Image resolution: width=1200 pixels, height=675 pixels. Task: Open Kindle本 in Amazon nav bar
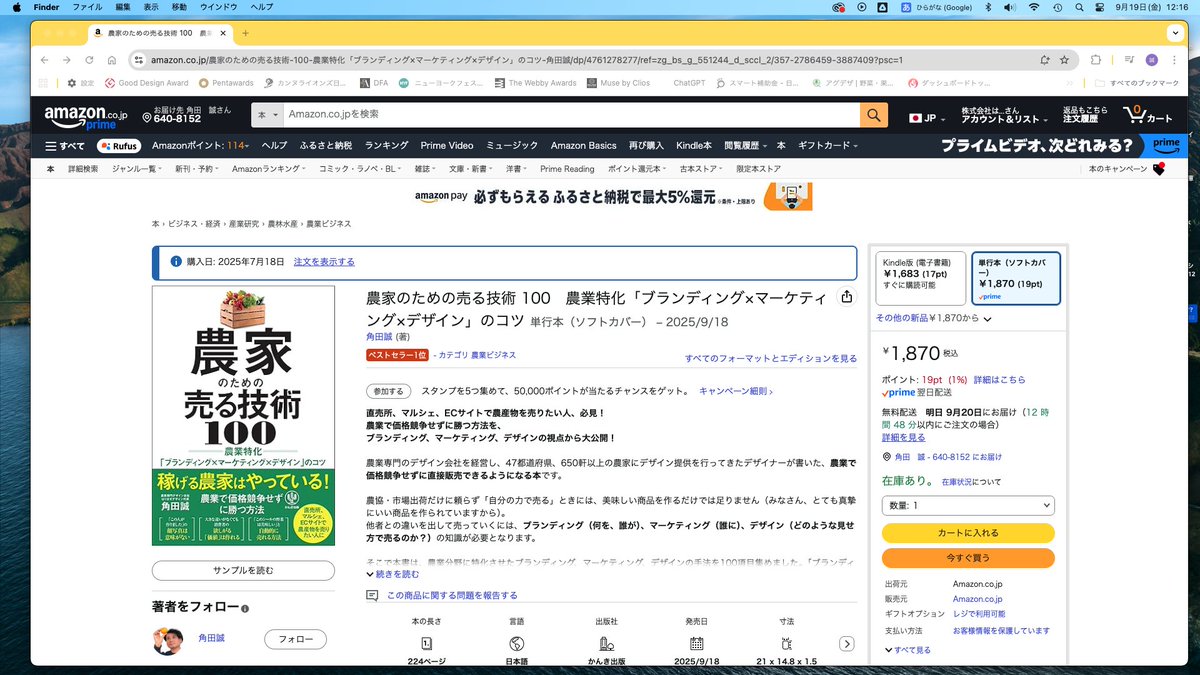694,146
